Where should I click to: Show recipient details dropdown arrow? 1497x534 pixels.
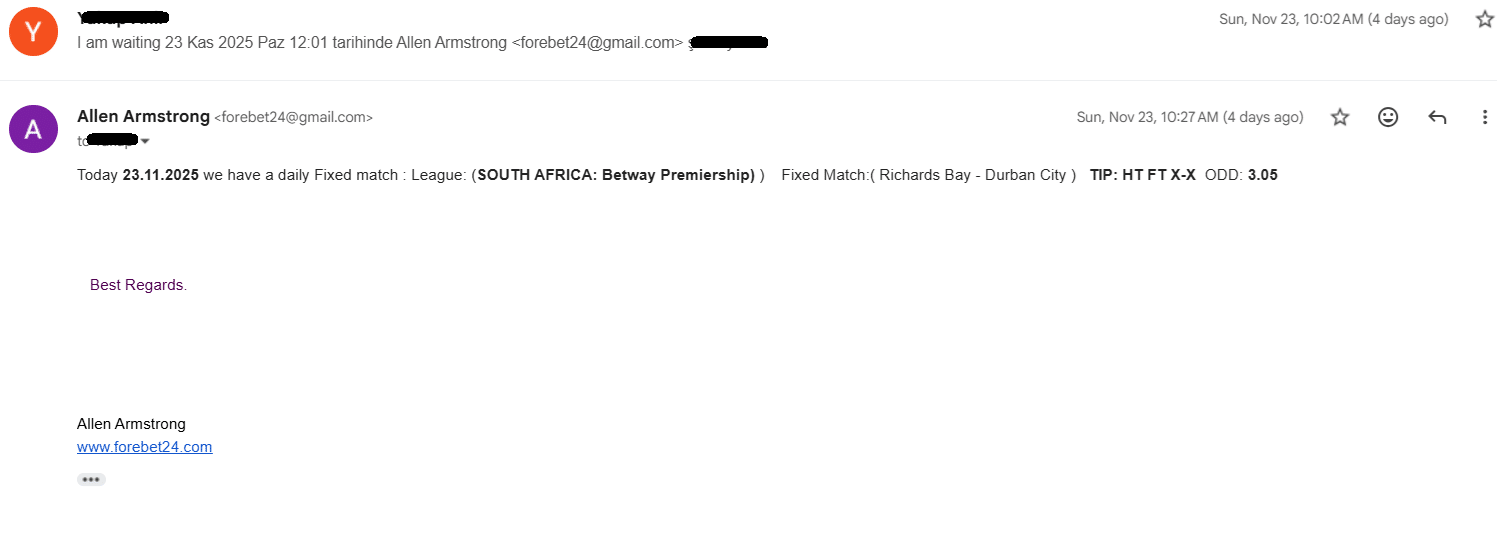(x=145, y=142)
